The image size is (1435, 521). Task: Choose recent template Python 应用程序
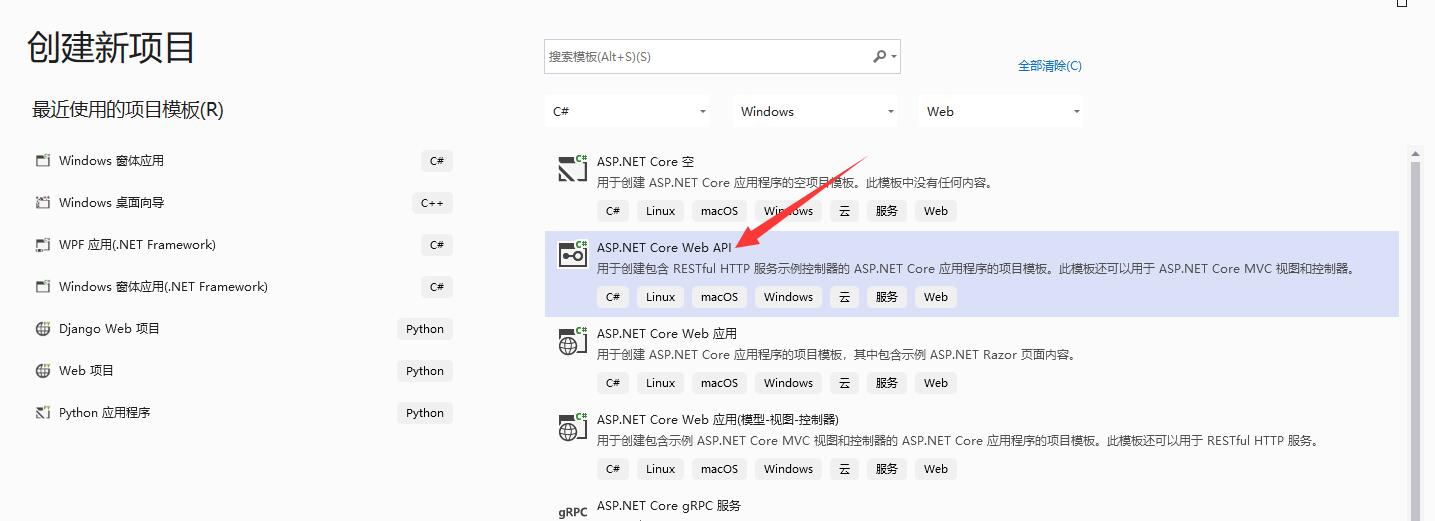pos(243,413)
